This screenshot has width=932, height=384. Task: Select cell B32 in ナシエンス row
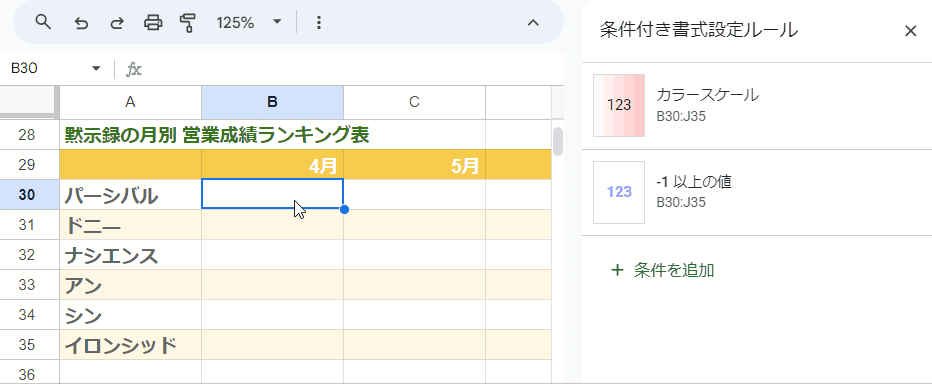[x=272, y=254]
